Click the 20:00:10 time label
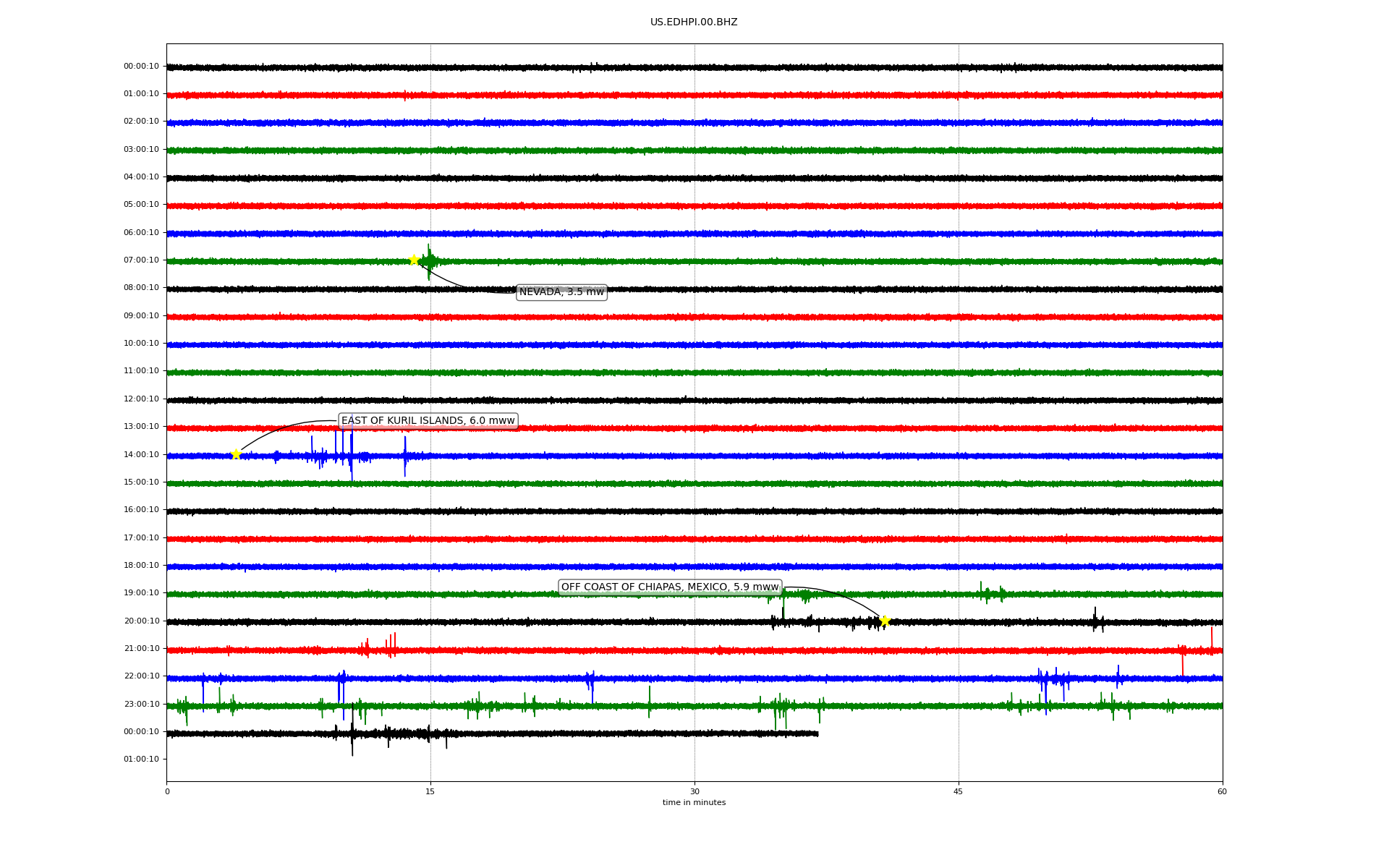 pyautogui.click(x=141, y=621)
